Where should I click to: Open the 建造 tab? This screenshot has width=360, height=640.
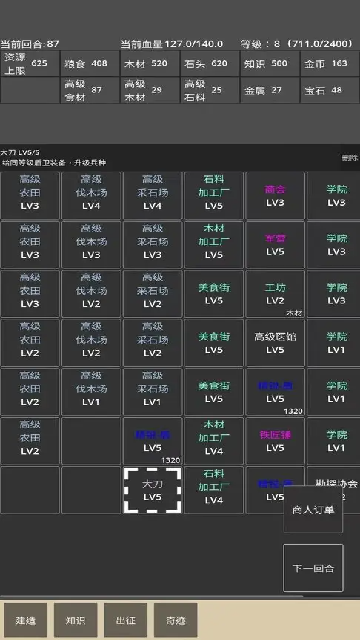pos(26,620)
